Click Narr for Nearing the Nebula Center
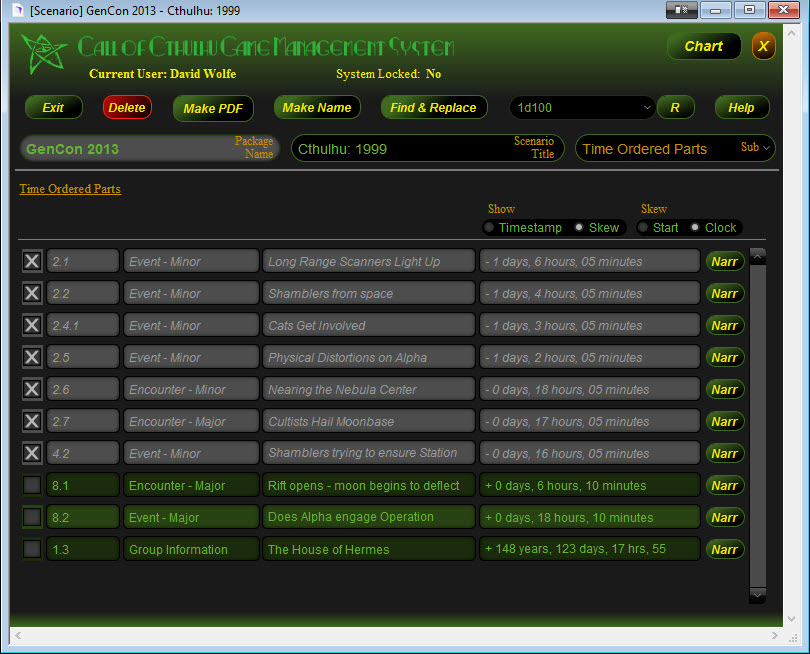 [x=725, y=390]
